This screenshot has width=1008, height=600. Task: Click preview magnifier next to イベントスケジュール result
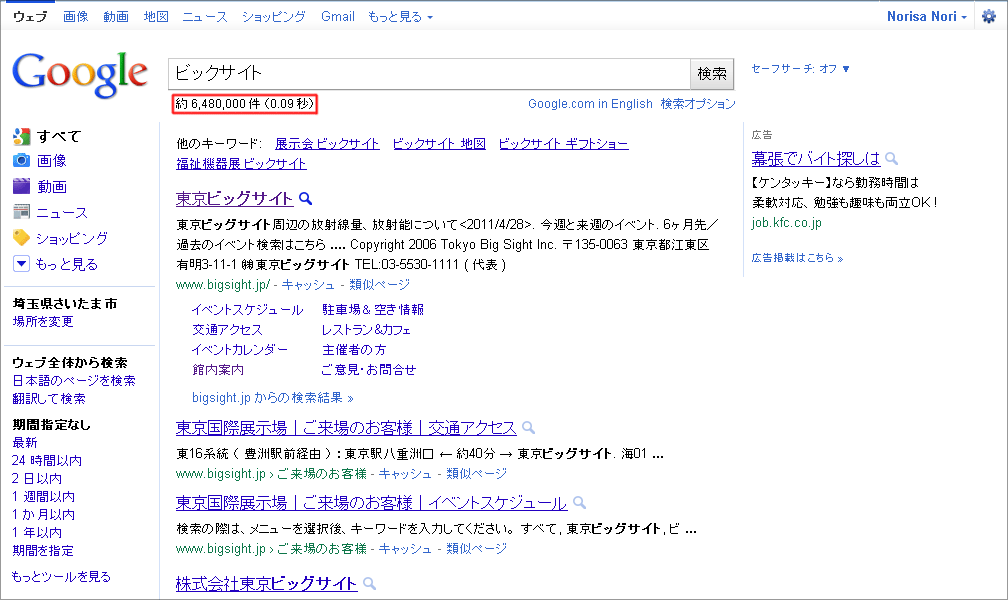click(x=579, y=502)
